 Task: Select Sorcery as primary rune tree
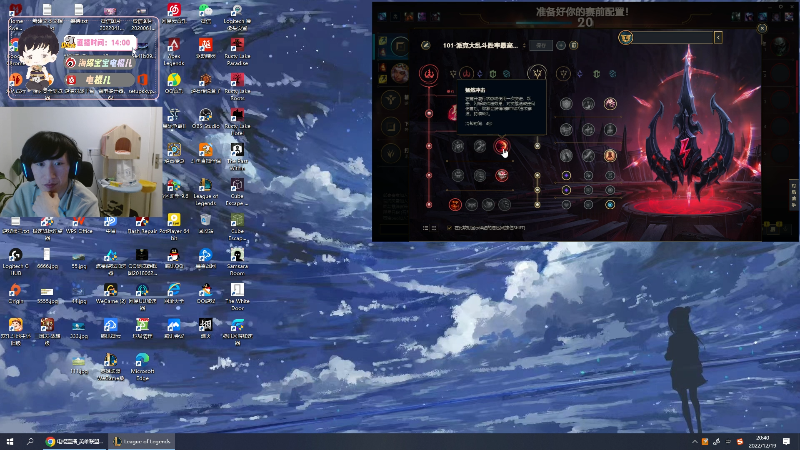pos(480,74)
